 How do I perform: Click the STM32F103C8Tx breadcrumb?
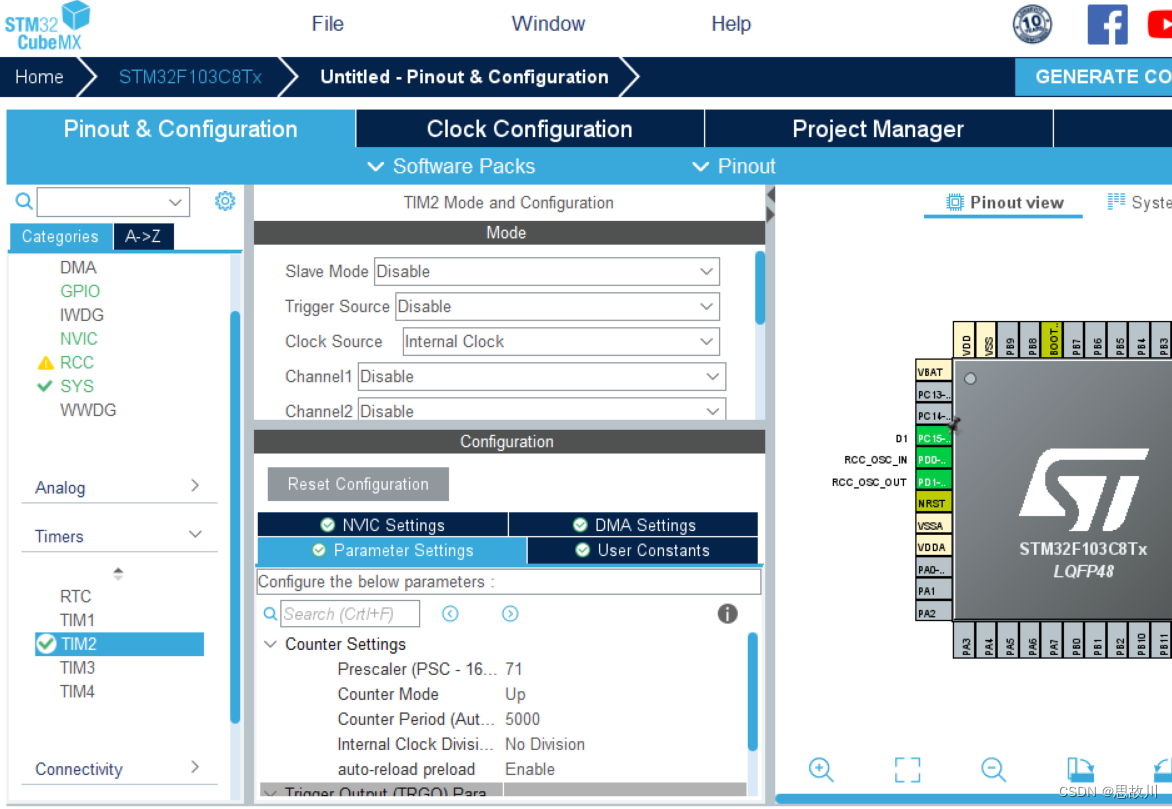[190, 76]
